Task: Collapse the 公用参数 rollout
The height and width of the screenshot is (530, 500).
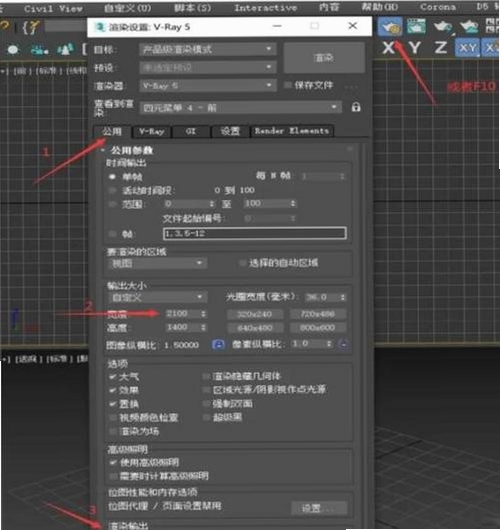Action: (x=132, y=150)
